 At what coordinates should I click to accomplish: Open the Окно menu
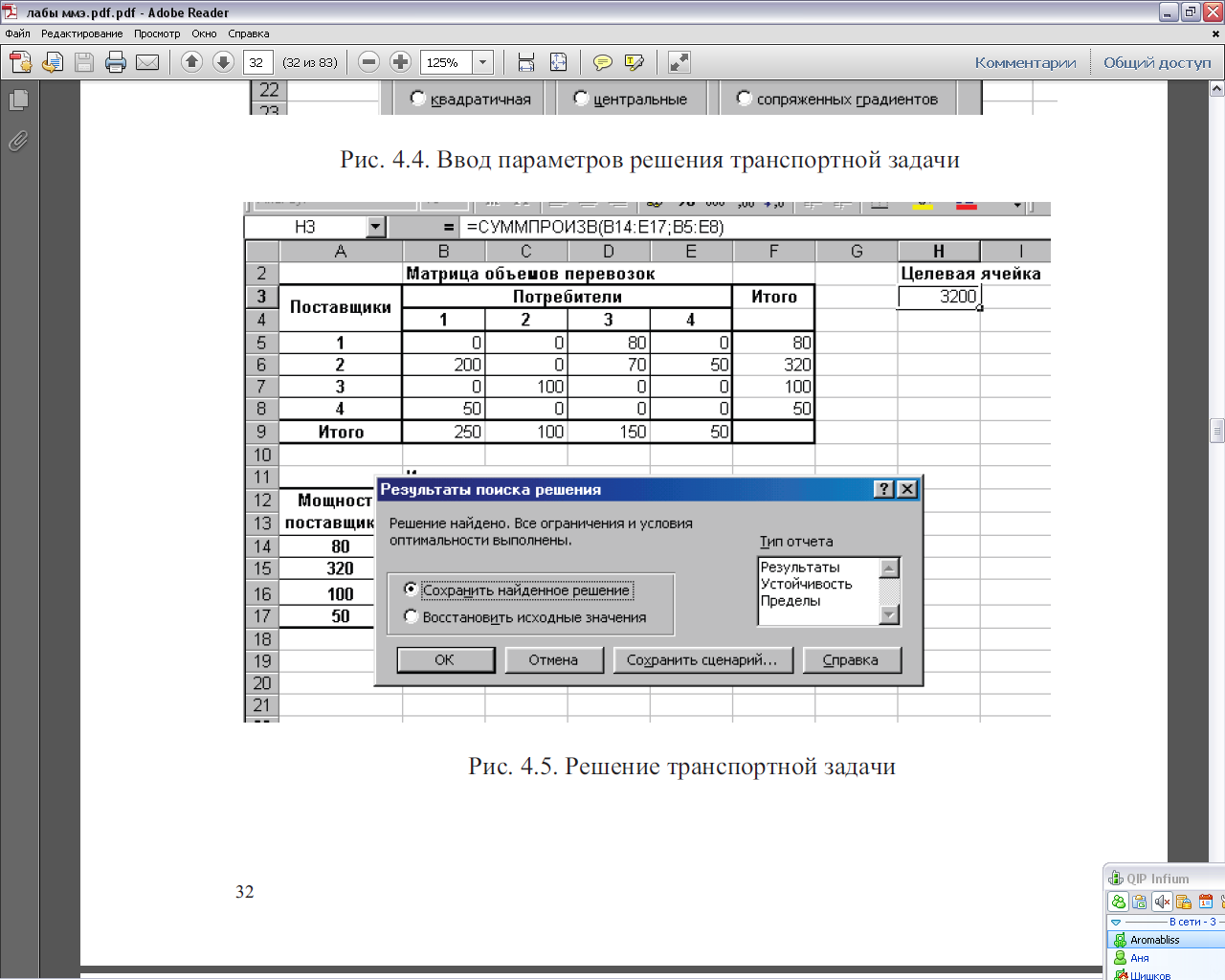(204, 33)
